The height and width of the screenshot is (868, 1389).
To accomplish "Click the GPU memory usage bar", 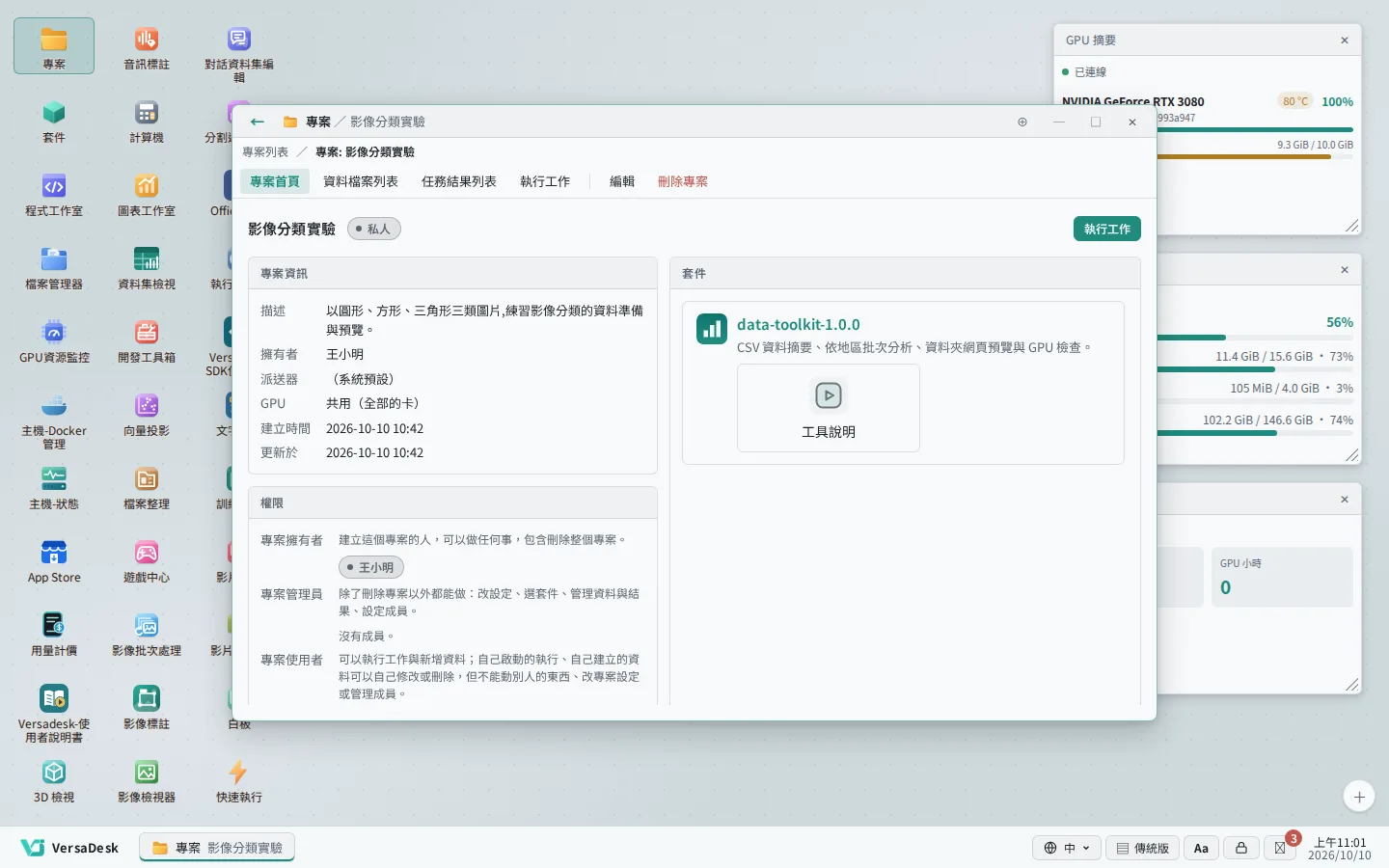I will [1254, 156].
